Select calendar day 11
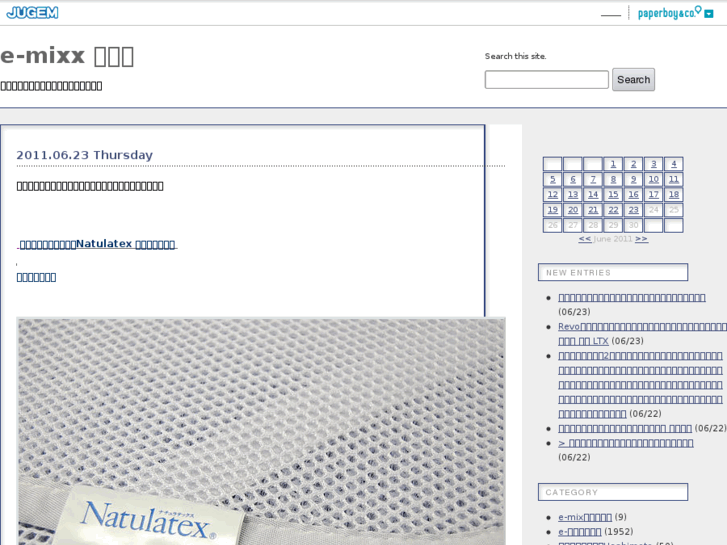727x545 pixels. [x=674, y=179]
